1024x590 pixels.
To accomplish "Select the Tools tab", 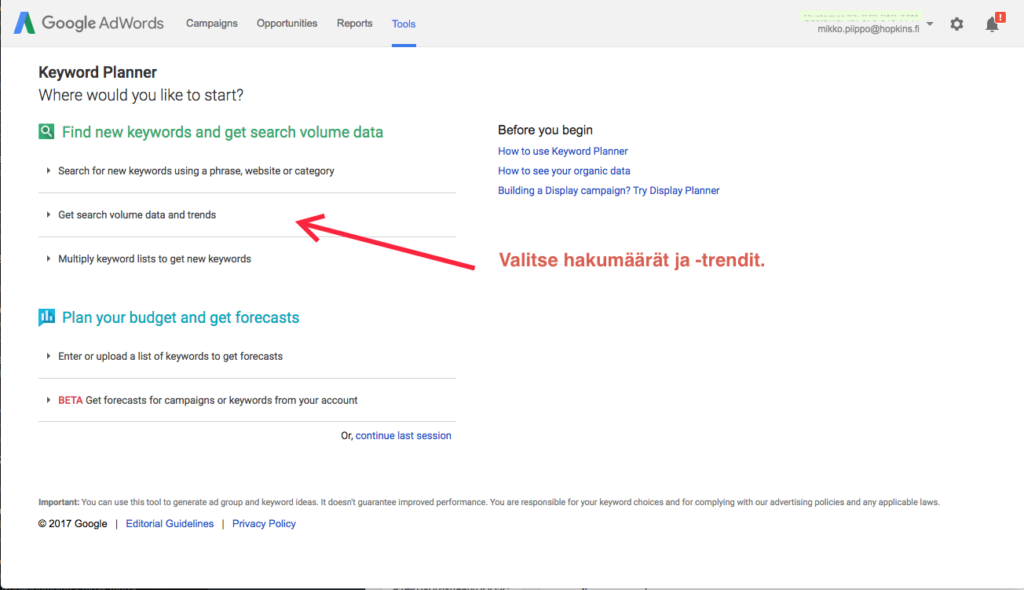I will pos(404,24).
